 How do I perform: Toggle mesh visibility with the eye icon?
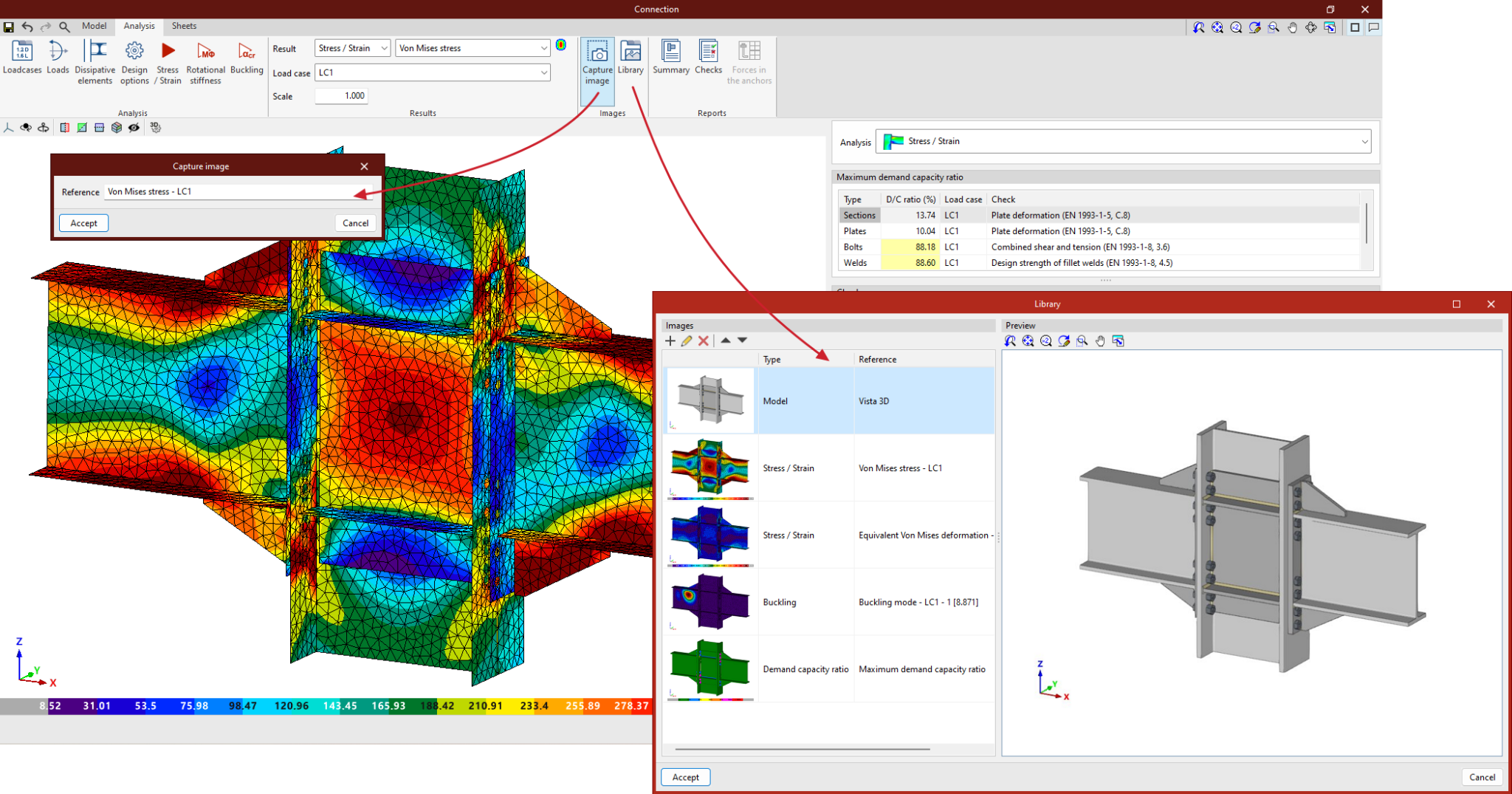pyautogui.click(x=134, y=127)
